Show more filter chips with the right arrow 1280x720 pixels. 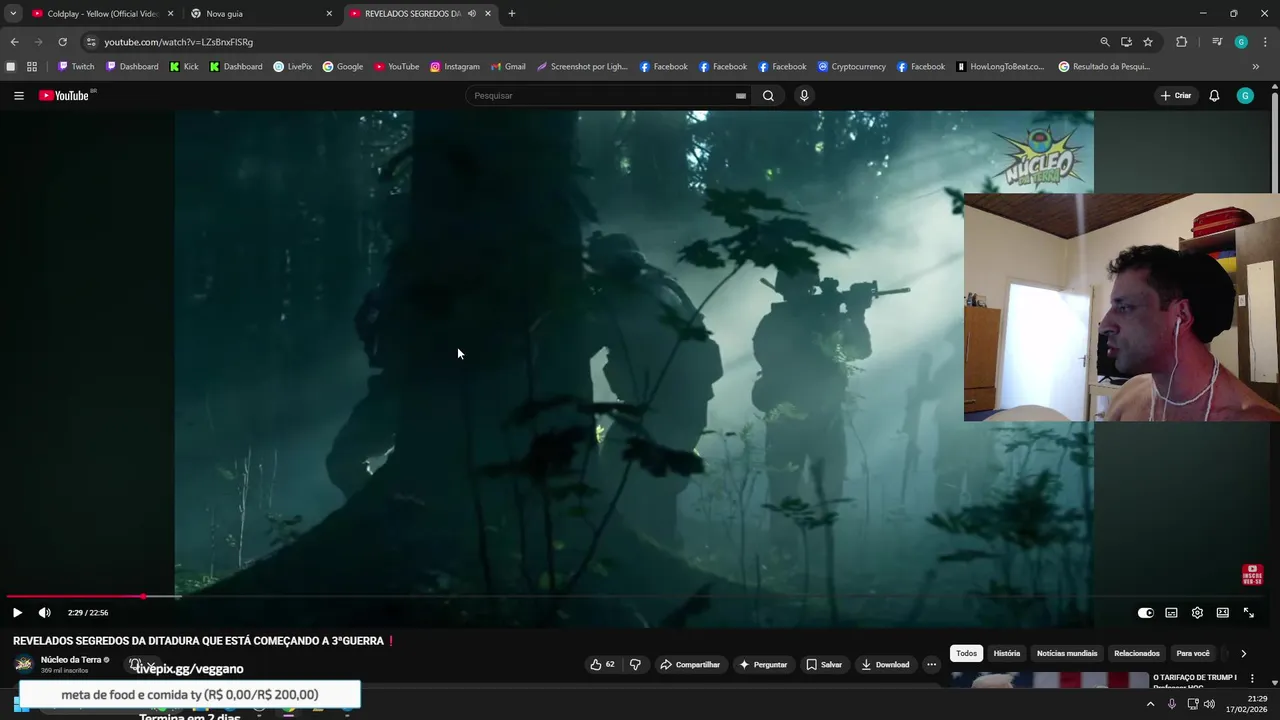pos(1243,654)
